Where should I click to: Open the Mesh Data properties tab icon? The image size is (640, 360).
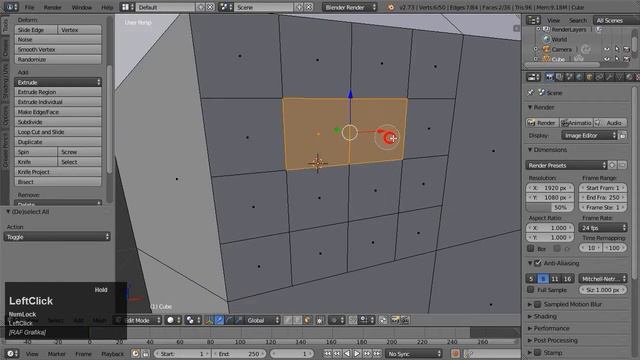[x=620, y=77]
